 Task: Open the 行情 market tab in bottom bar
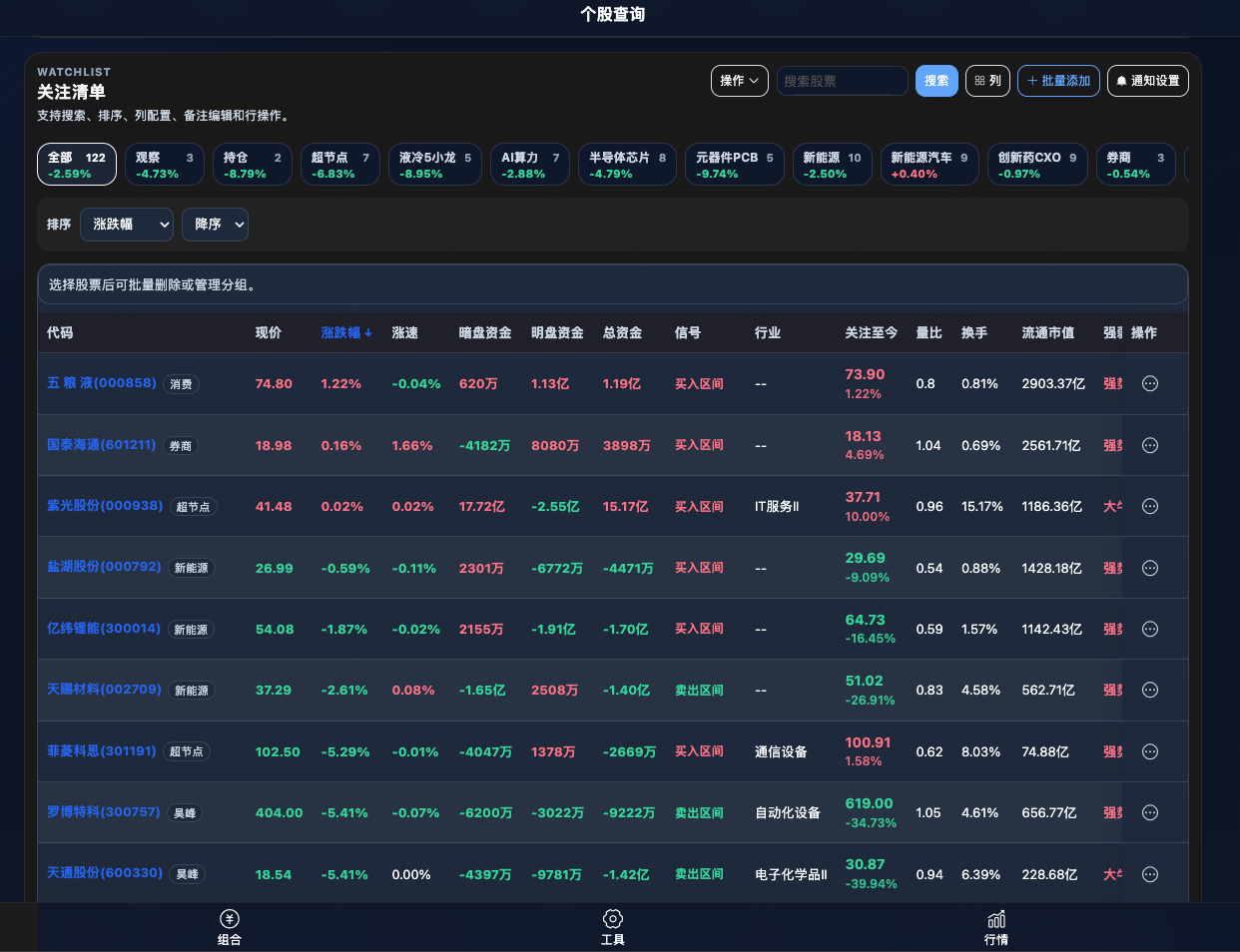[x=996, y=927]
